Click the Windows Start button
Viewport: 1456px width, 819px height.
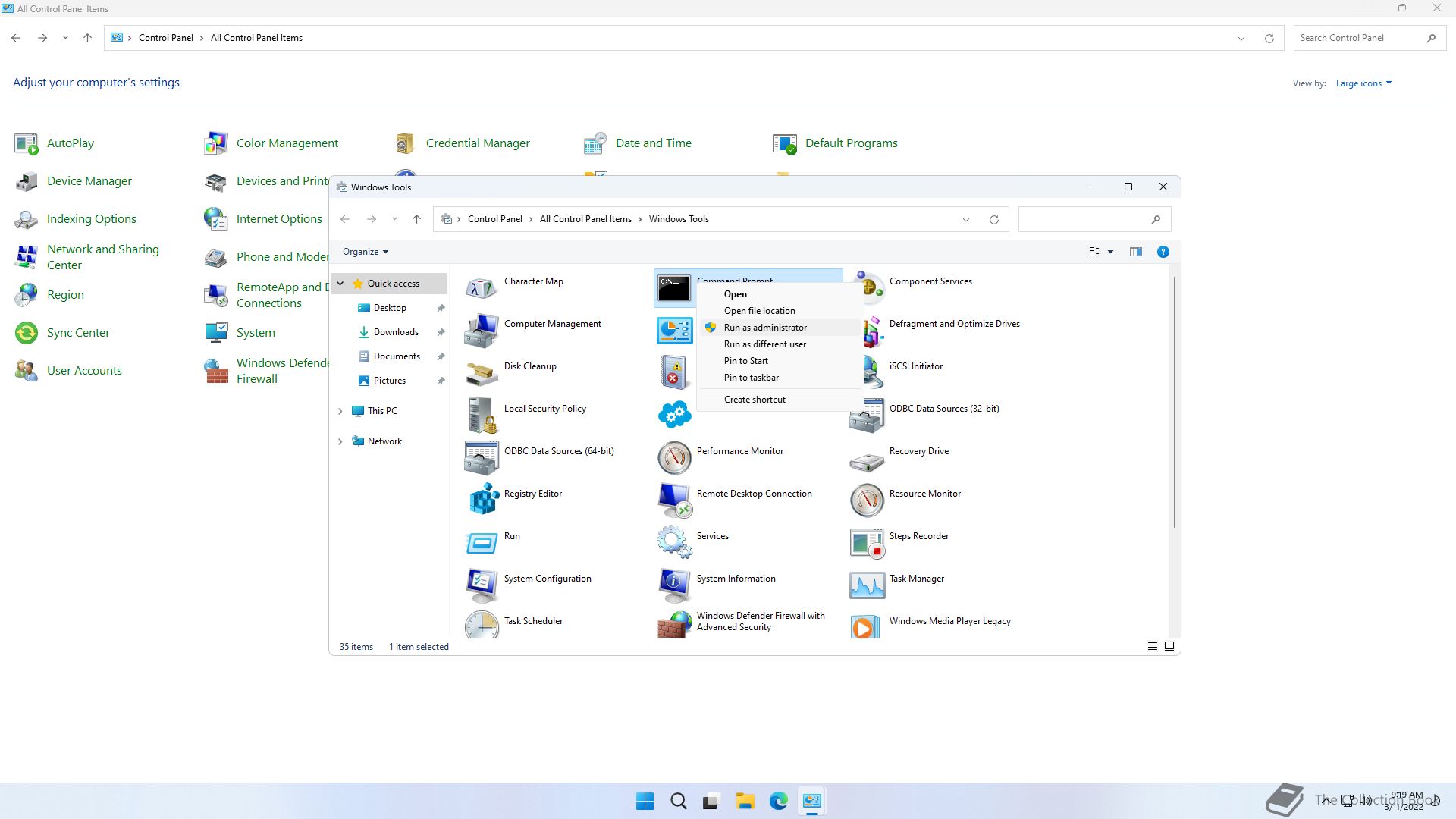coord(645,802)
